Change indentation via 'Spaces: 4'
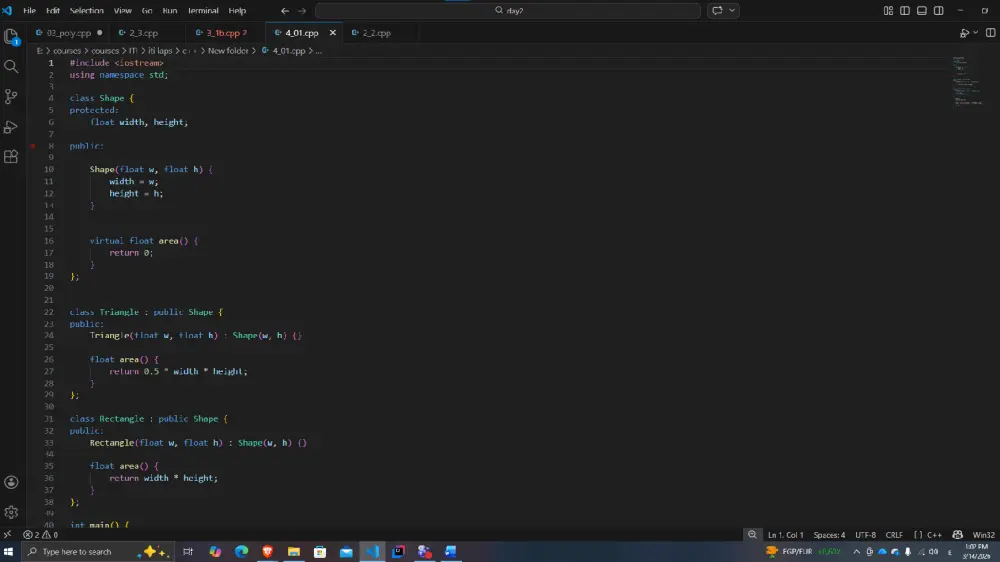The height and width of the screenshot is (562, 1000). 829,535
